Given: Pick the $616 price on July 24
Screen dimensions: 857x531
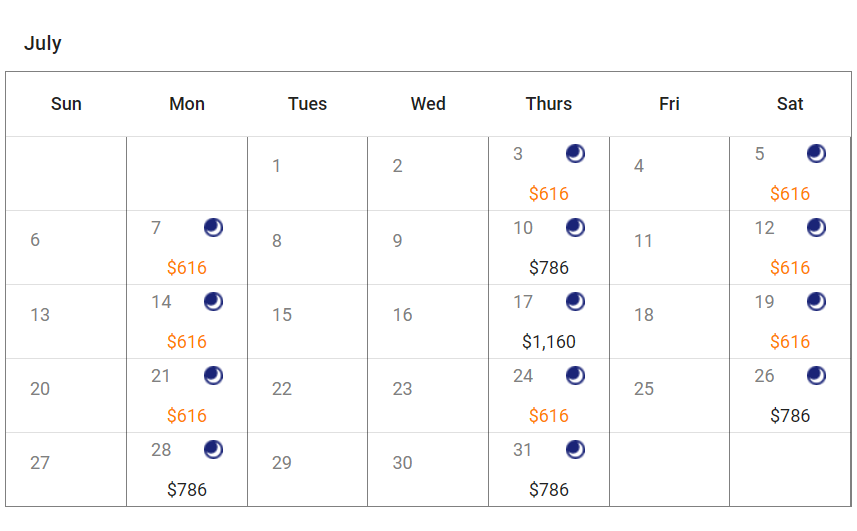Looking at the screenshot, I should tap(549, 416).
